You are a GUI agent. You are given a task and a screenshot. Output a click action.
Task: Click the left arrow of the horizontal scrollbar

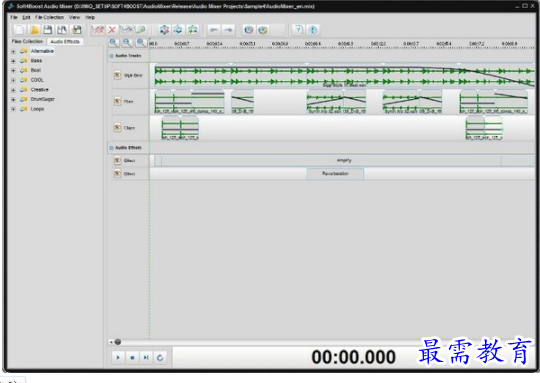coord(111,342)
